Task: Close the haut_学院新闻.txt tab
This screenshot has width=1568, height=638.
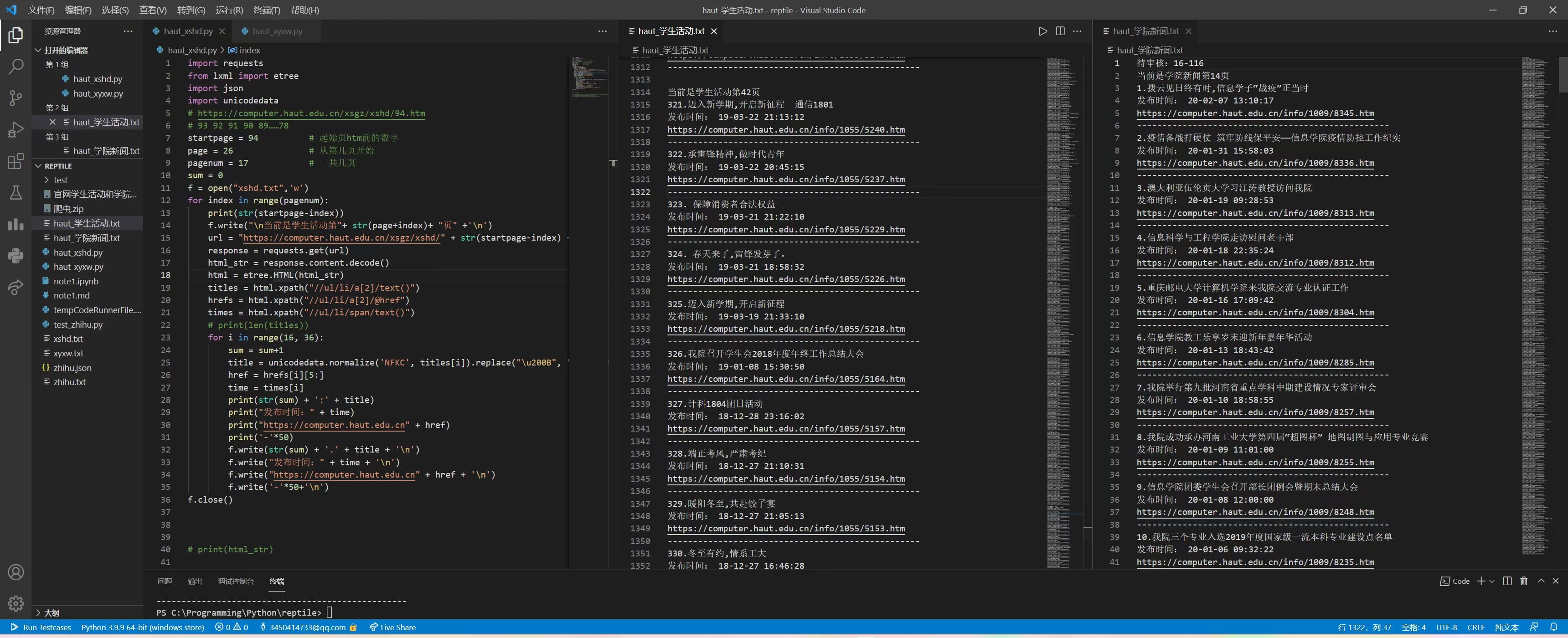Action: click(1188, 31)
